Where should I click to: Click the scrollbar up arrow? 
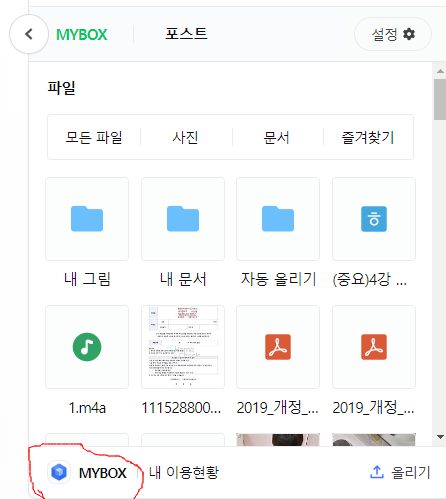(x=440, y=71)
